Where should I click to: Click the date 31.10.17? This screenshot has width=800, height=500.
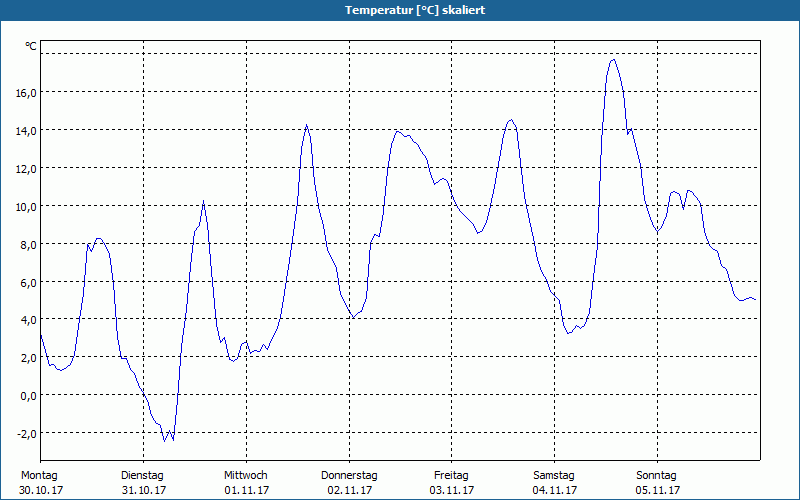point(144,490)
